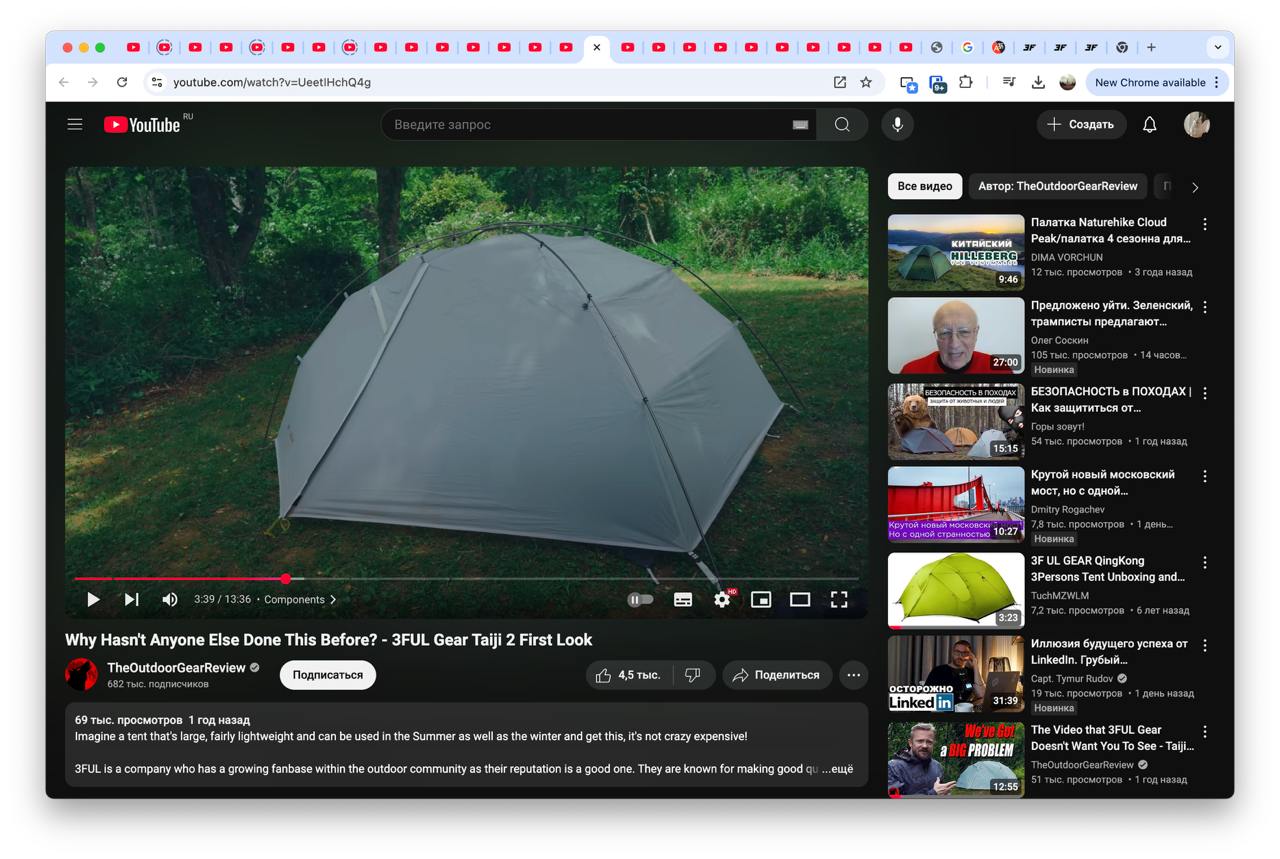Click the magnifier search button
The height and width of the screenshot is (859, 1280).
point(842,125)
